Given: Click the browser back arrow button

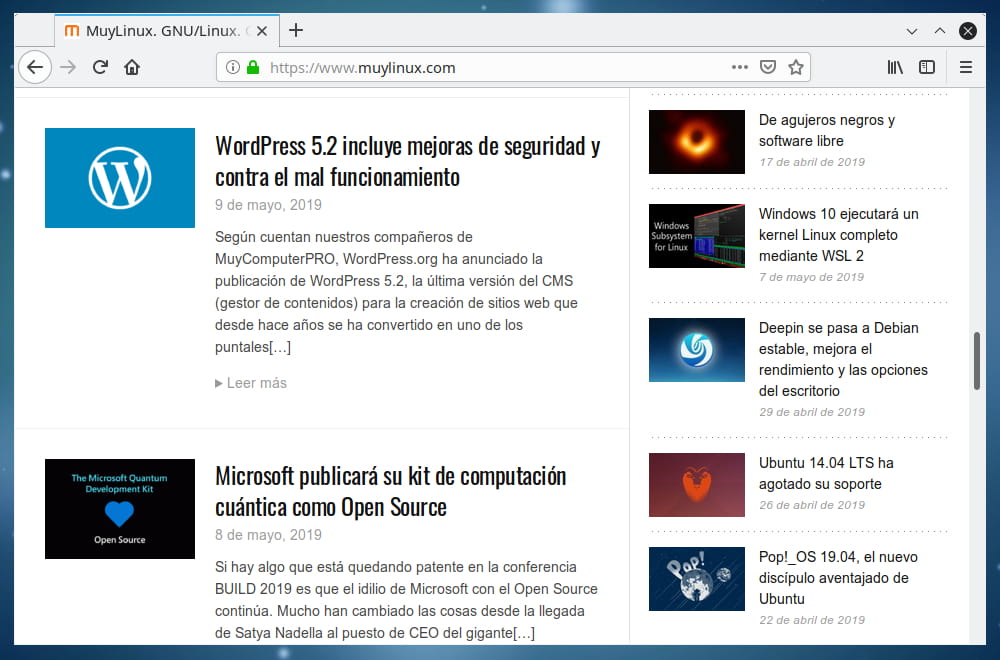Looking at the screenshot, I should click(x=34, y=67).
